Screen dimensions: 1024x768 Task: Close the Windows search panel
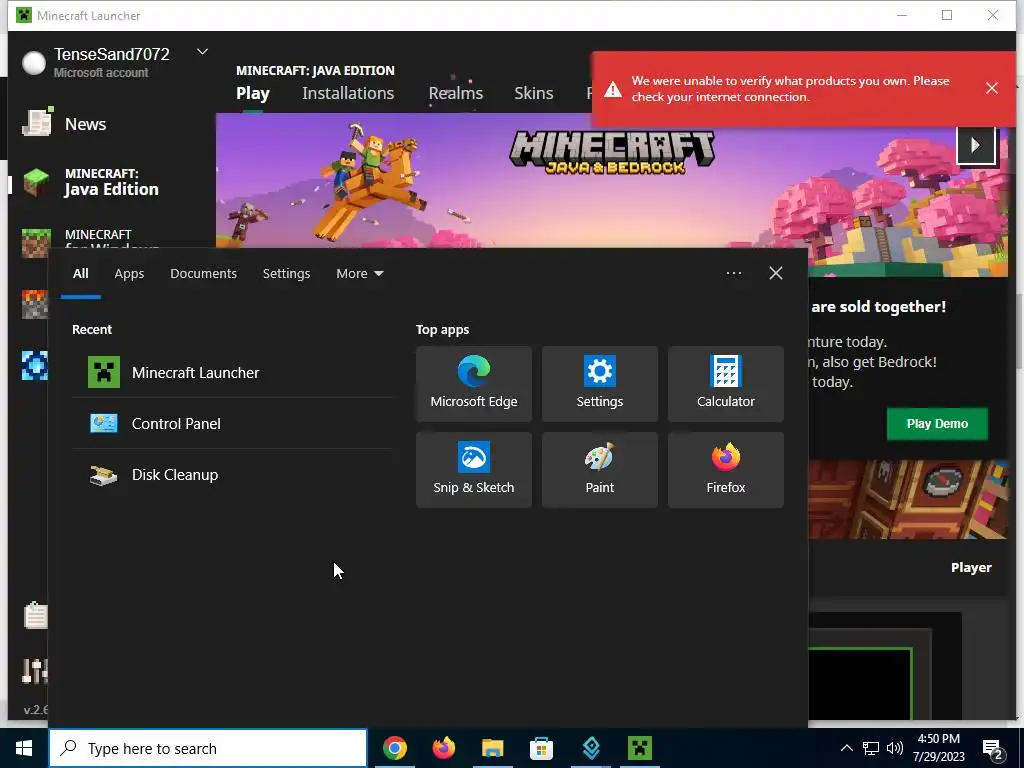pos(775,273)
